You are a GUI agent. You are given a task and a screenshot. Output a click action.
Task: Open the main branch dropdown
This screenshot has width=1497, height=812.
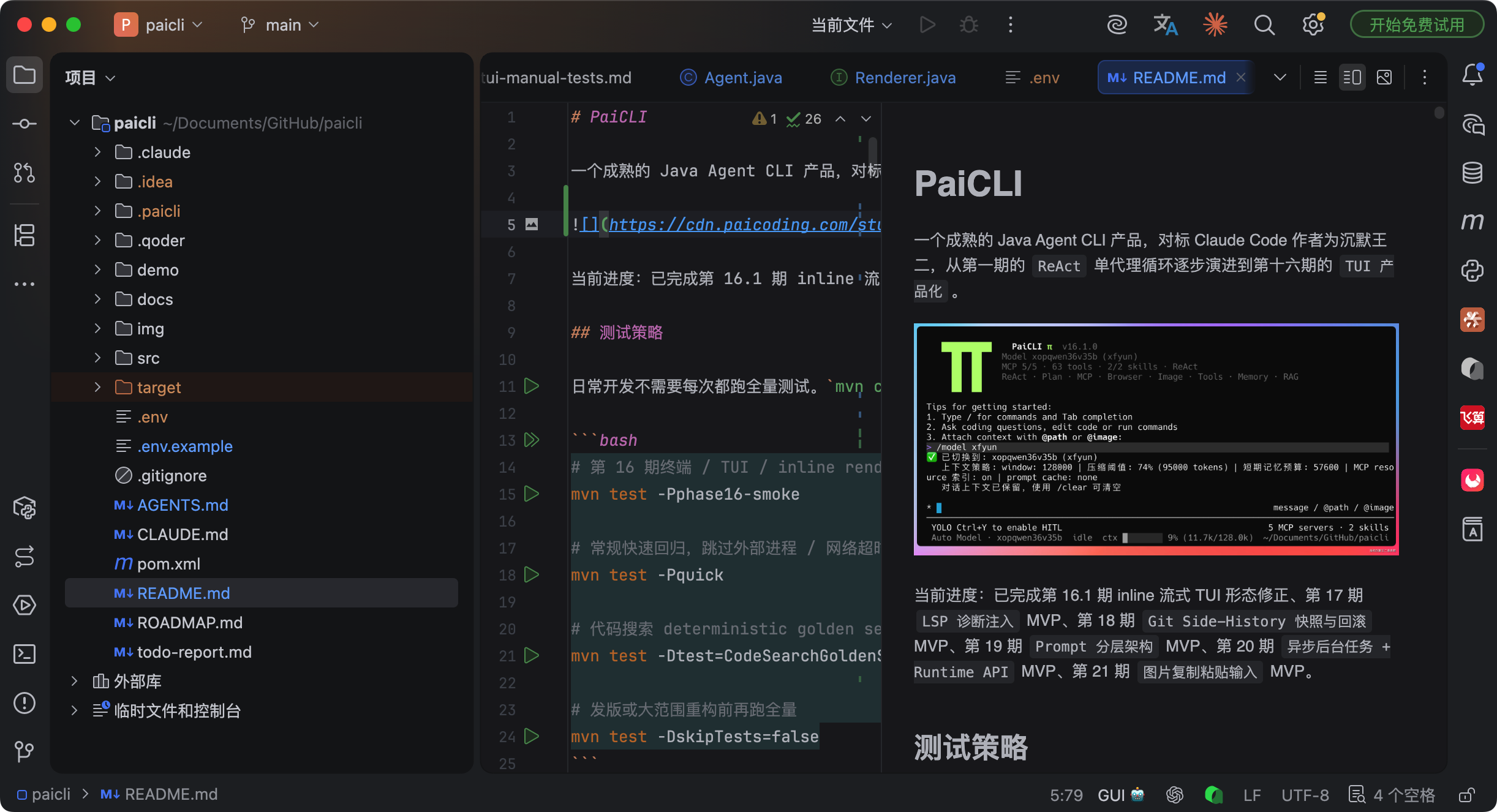[x=280, y=25]
